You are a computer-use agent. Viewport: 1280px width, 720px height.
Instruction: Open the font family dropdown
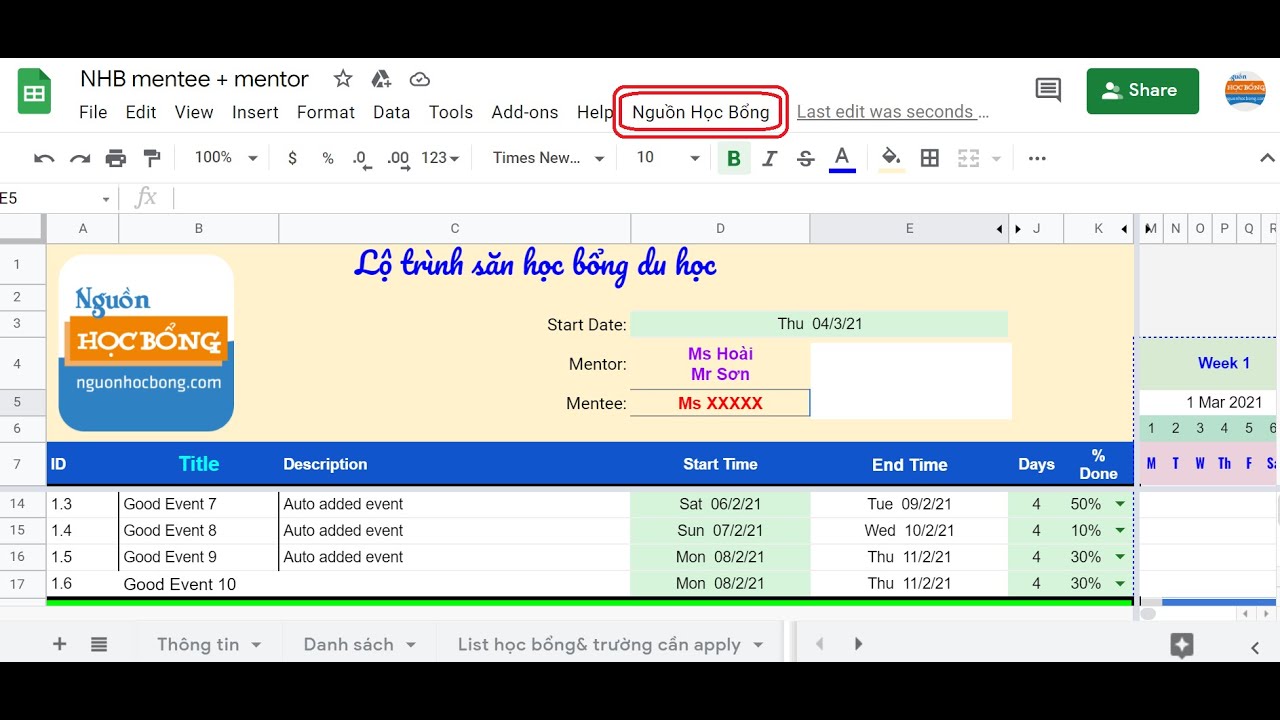[x=545, y=157]
